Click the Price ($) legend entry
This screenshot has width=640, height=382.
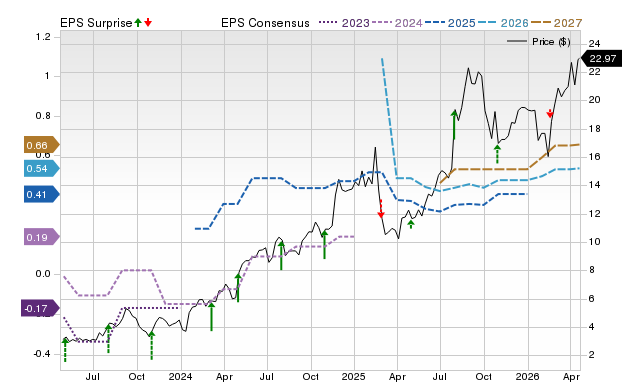click(x=539, y=42)
